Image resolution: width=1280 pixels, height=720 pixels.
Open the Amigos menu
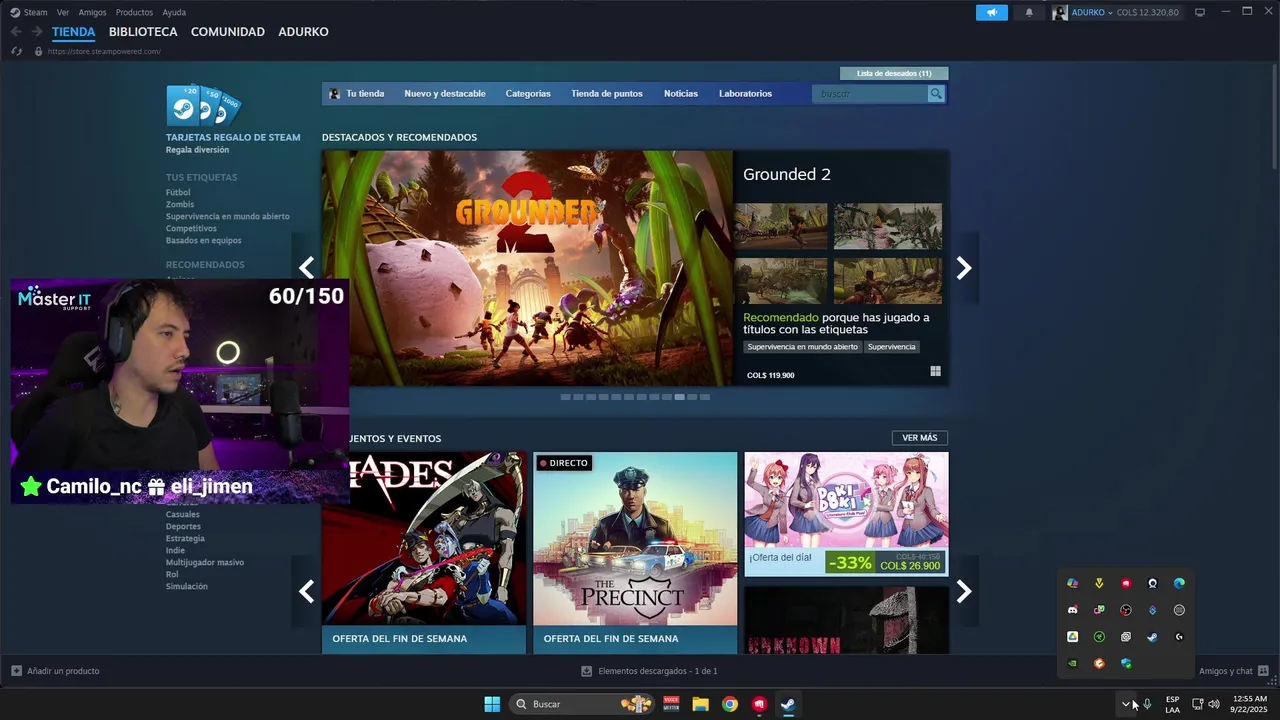click(92, 12)
